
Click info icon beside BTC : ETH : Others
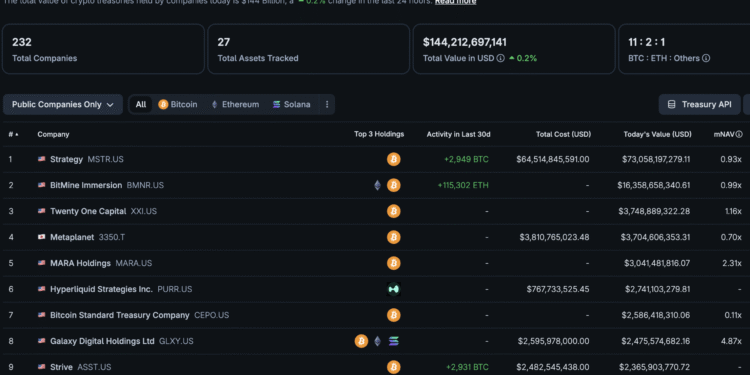(706, 58)
